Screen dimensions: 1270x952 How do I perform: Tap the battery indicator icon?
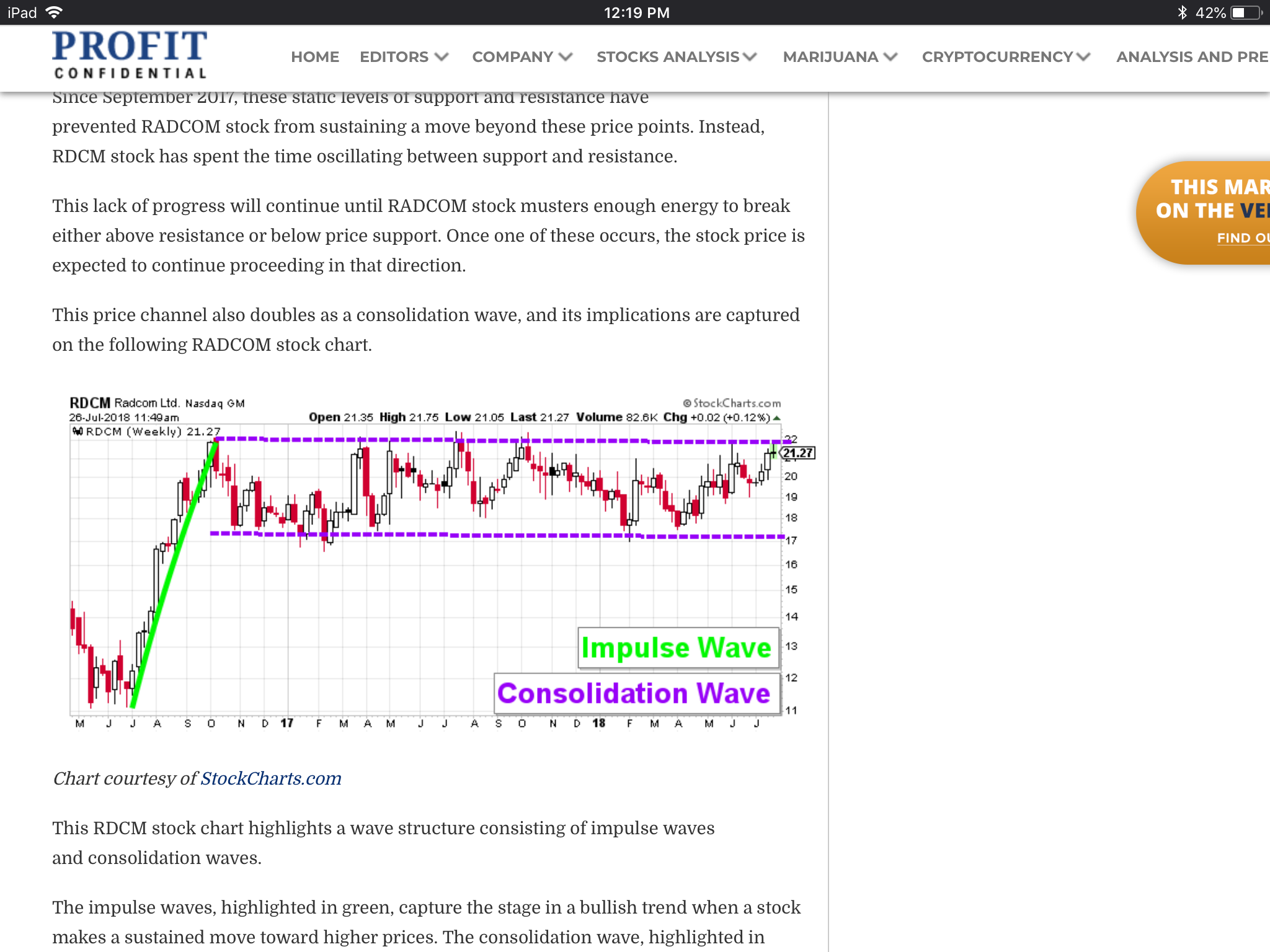[1246, 12]
